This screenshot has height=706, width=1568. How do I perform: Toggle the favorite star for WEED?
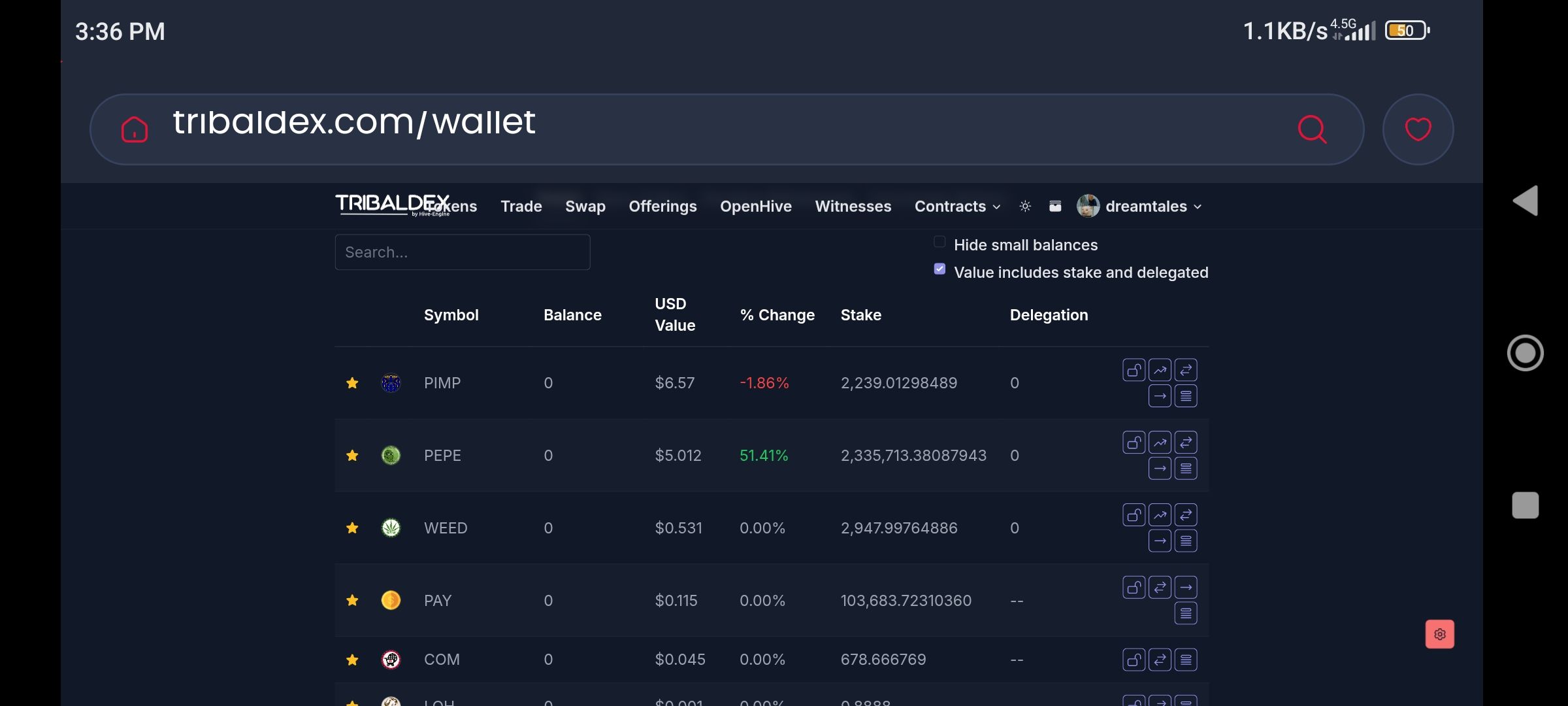pyautogui.click(x=352, y=528)
